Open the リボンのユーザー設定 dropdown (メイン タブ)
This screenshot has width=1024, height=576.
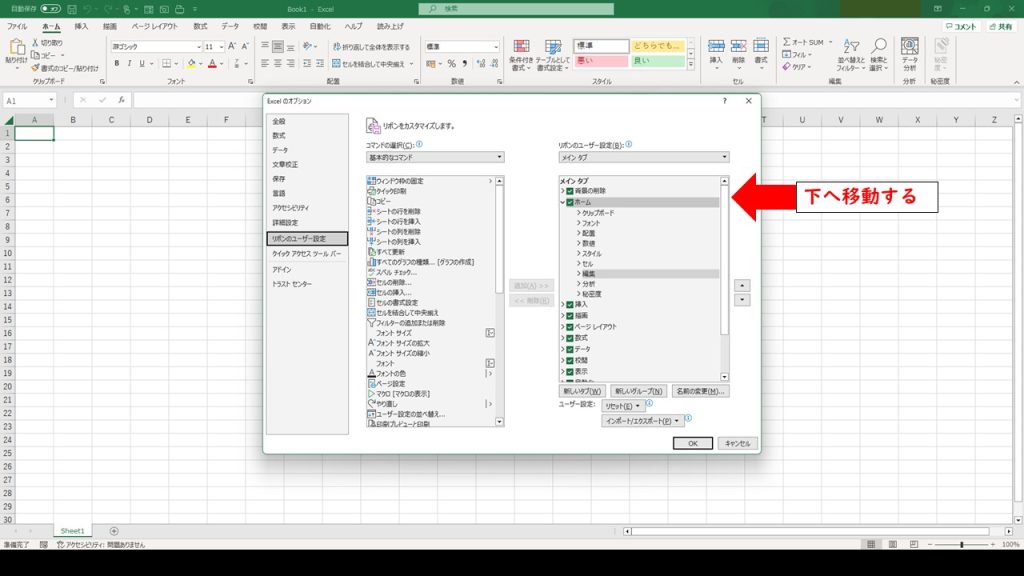click(643, 157)
